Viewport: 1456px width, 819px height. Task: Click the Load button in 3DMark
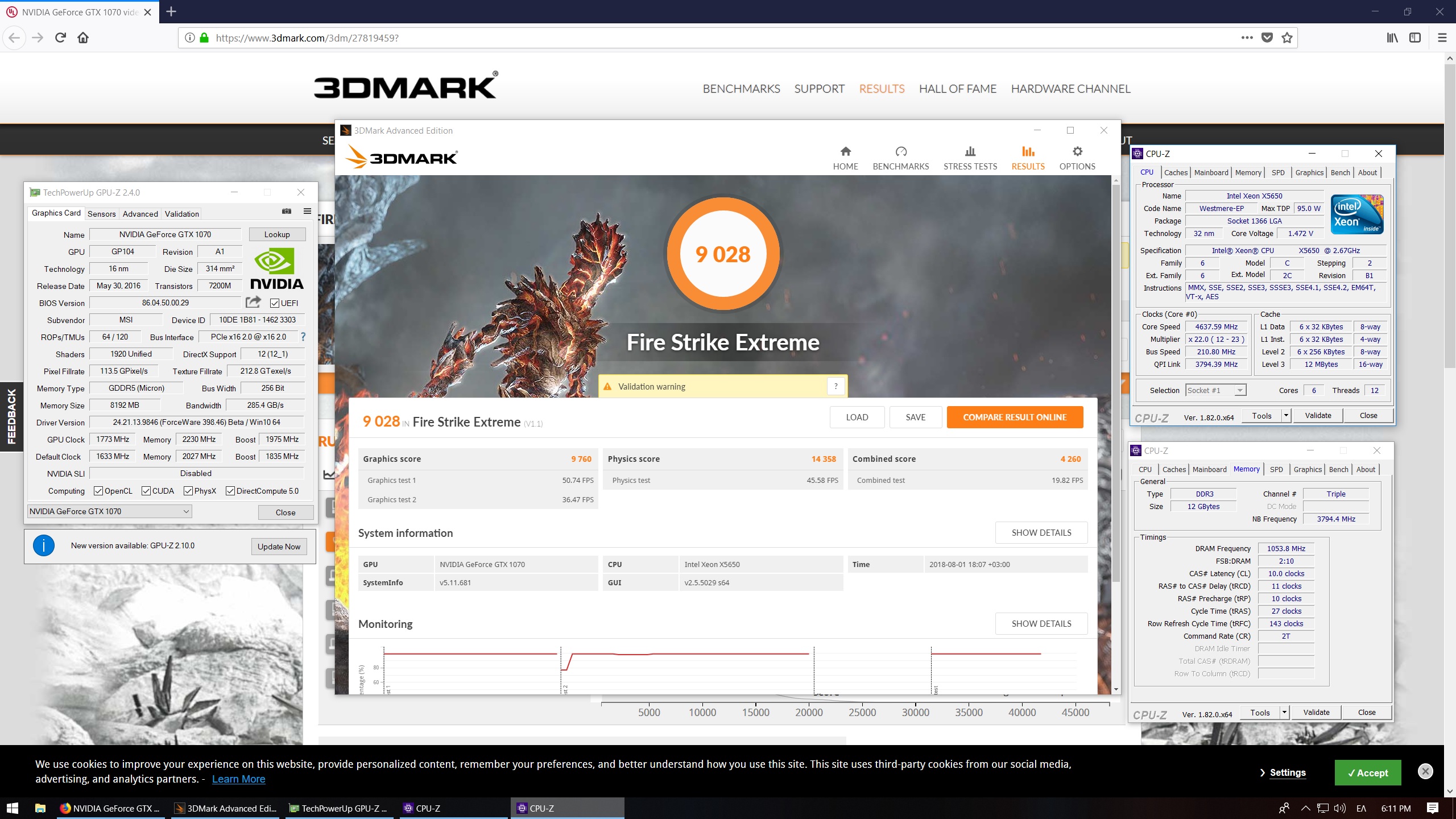[x=857, y=417]
